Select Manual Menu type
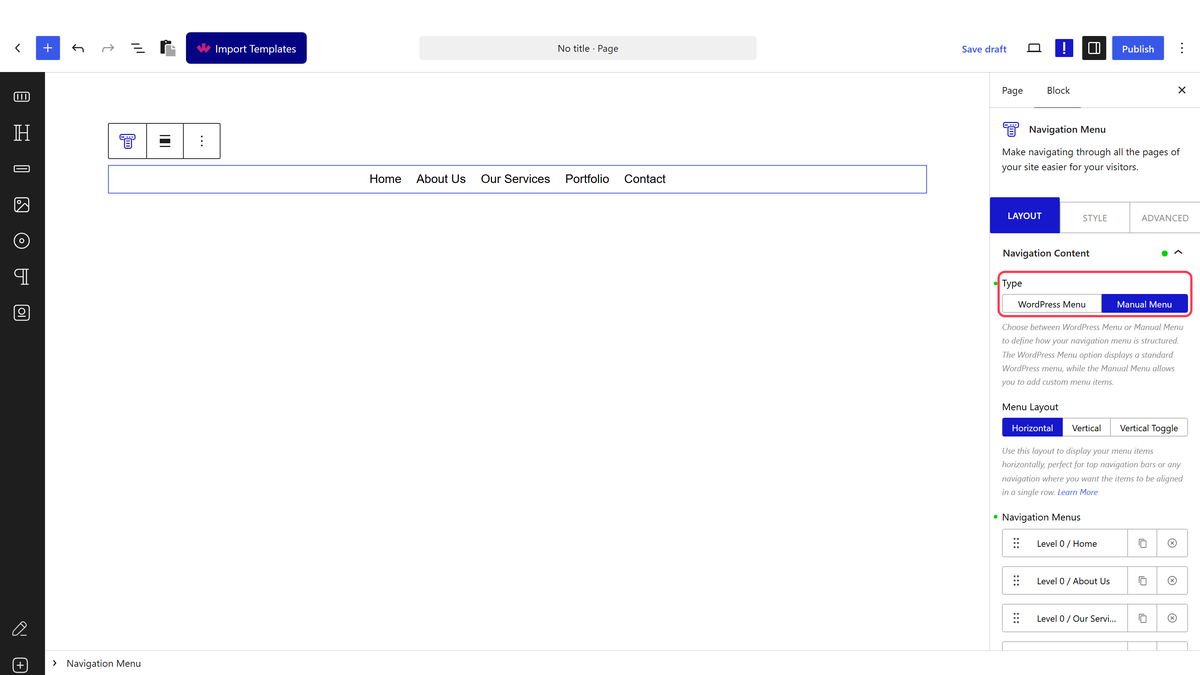The height and width of the screenshot is (675, 1200). (x=1144, y=304)
